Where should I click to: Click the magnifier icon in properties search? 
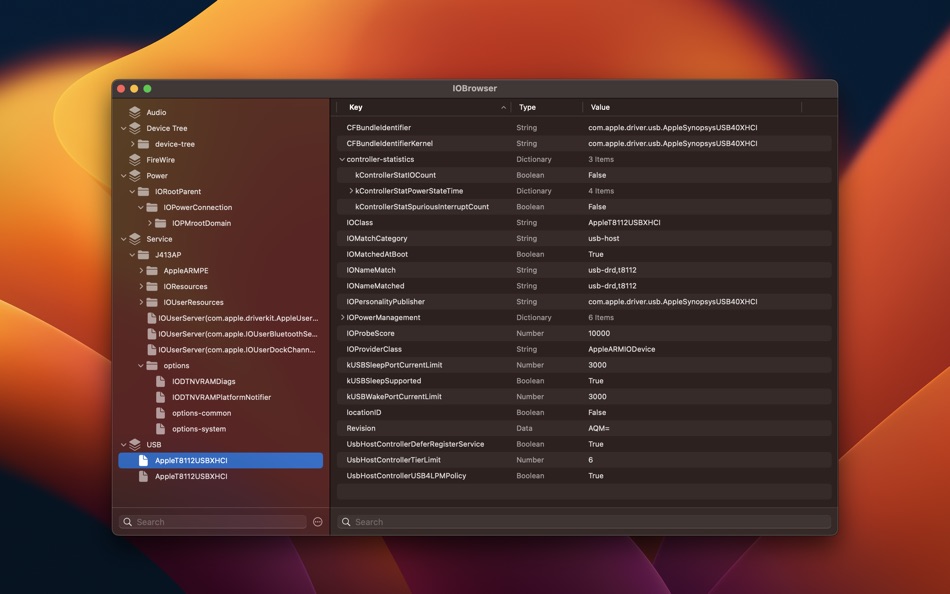coord(346,522)
